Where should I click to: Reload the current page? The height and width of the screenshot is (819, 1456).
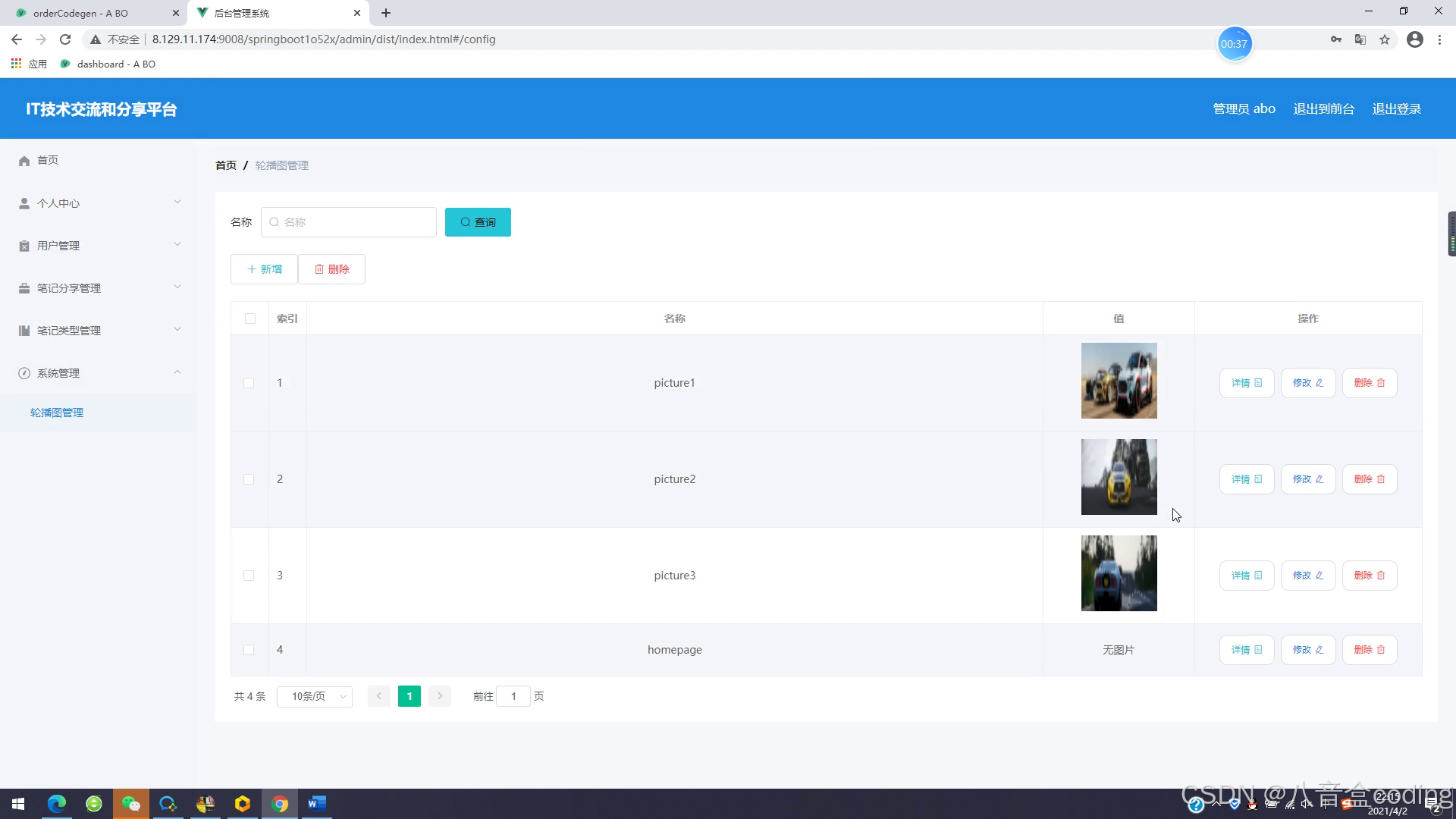point(65,39)
